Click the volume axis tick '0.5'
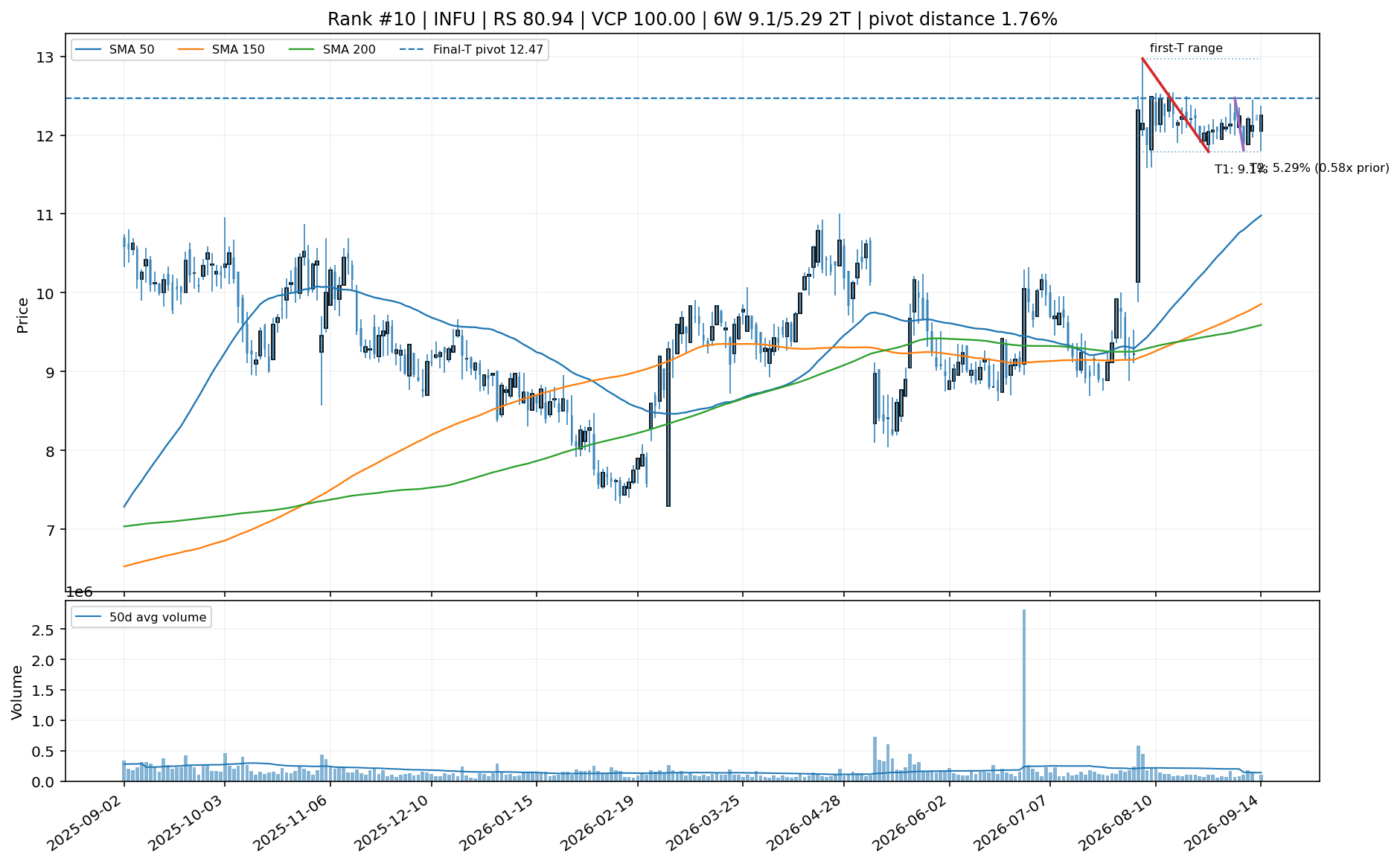1400x864 pixels. (42, 752)
